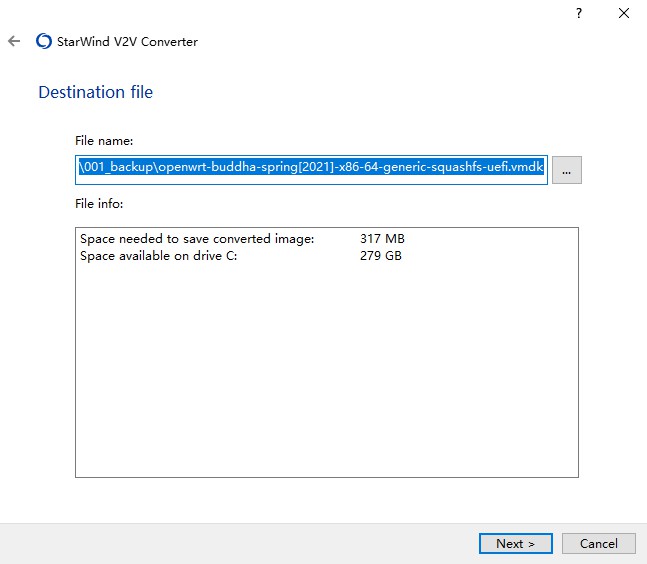This screenshot has width=647, height=564.
Task: Click inside the File name text field
Action: tap(311, 168)
